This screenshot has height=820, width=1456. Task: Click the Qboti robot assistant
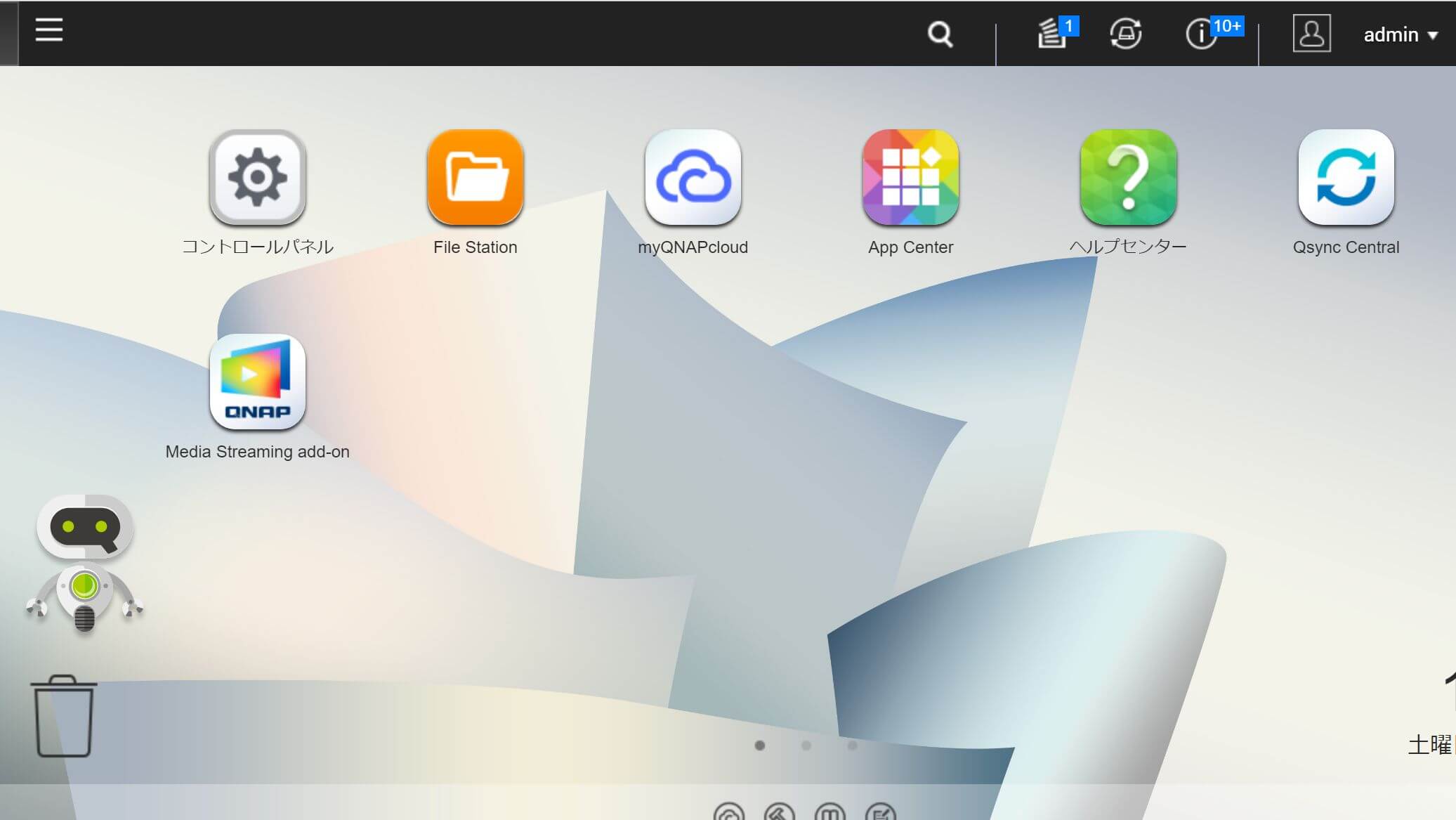[x=84, y=564]
